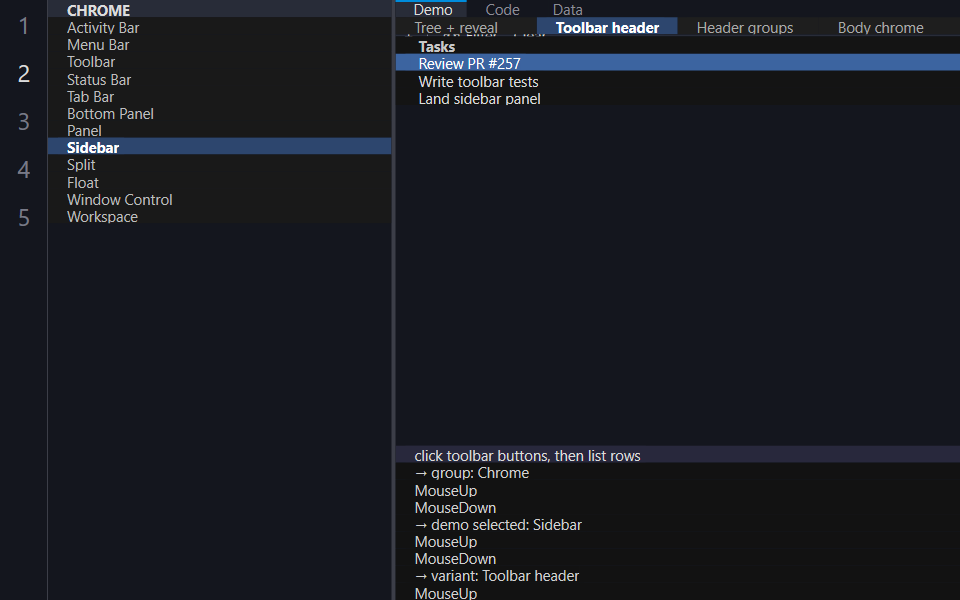Open the Activity Bar demo
Screen dimensions: 960x600
tap(219, 28)
